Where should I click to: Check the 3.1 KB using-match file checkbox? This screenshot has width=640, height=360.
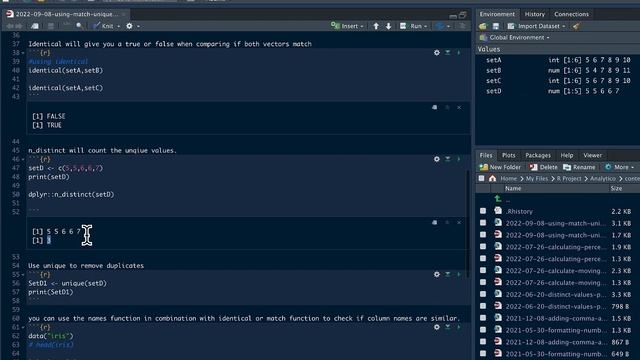pos(483,223)
